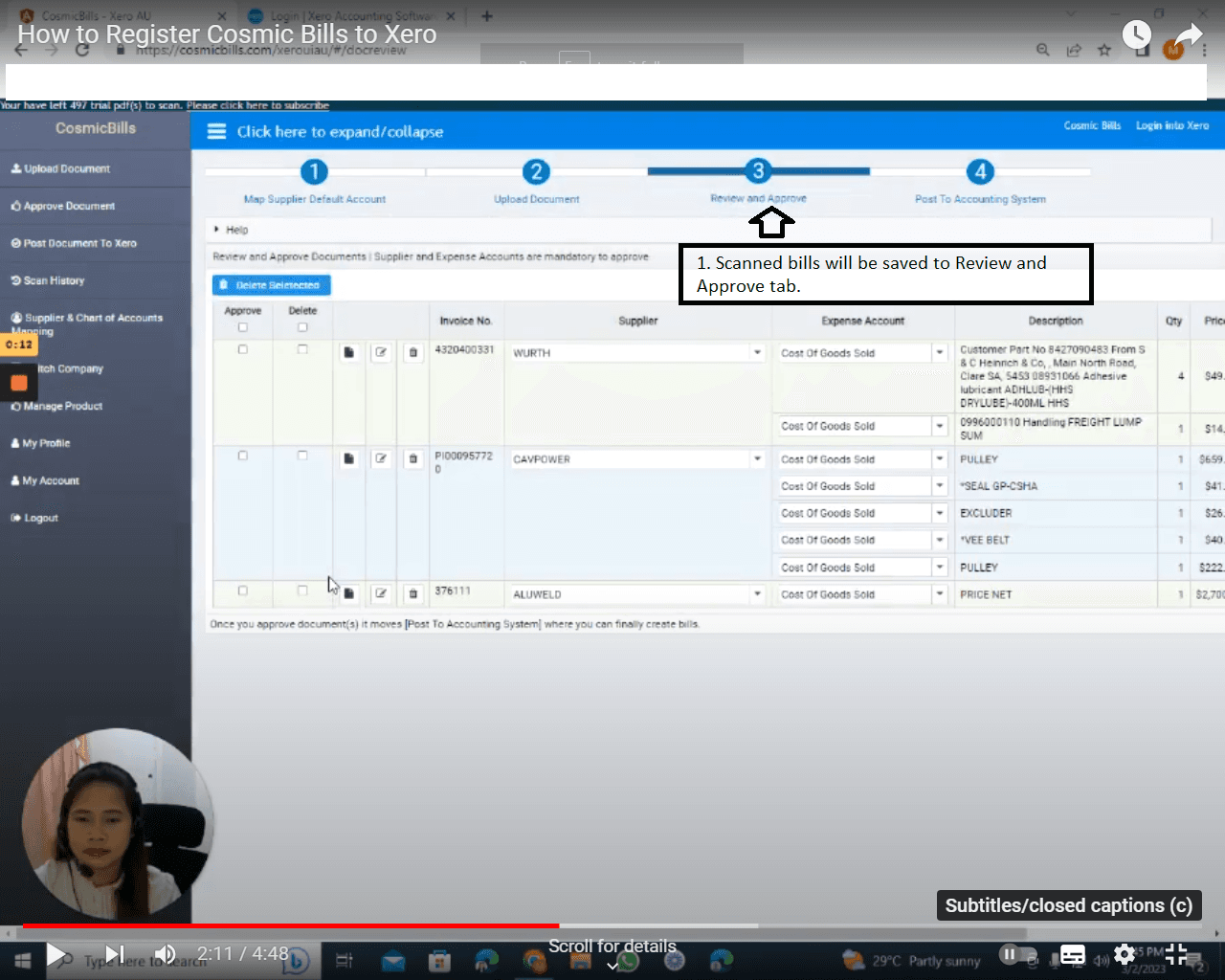Check the Delete box for the CAVPOWER invoice
The image size is (1225, 980).
click(x=302, y=456)
